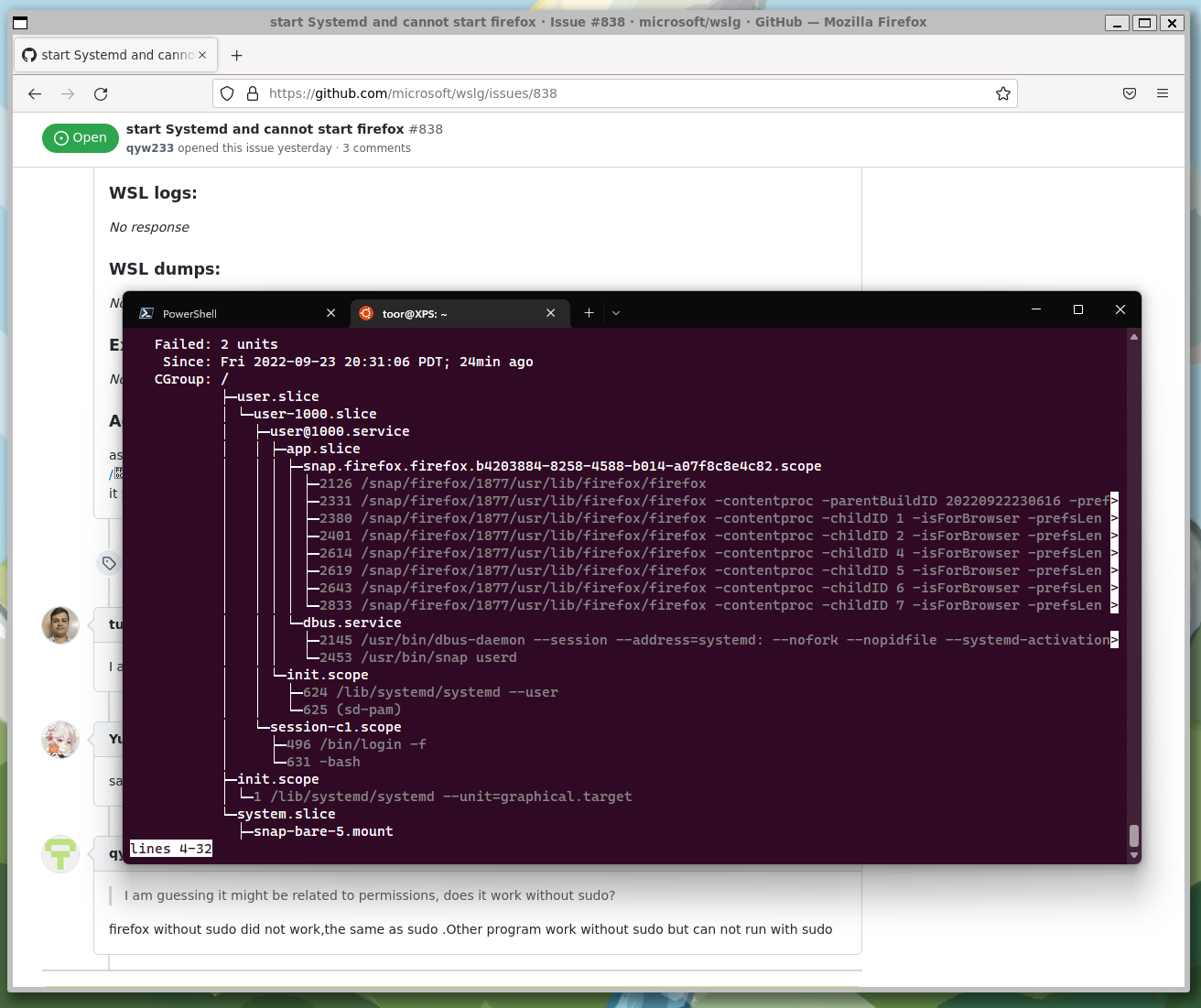Image resolution: width=1201 pixels, height=1008 pixels.
Task: Open the tracking protection shield panel
Action: (x=226, y=93)
